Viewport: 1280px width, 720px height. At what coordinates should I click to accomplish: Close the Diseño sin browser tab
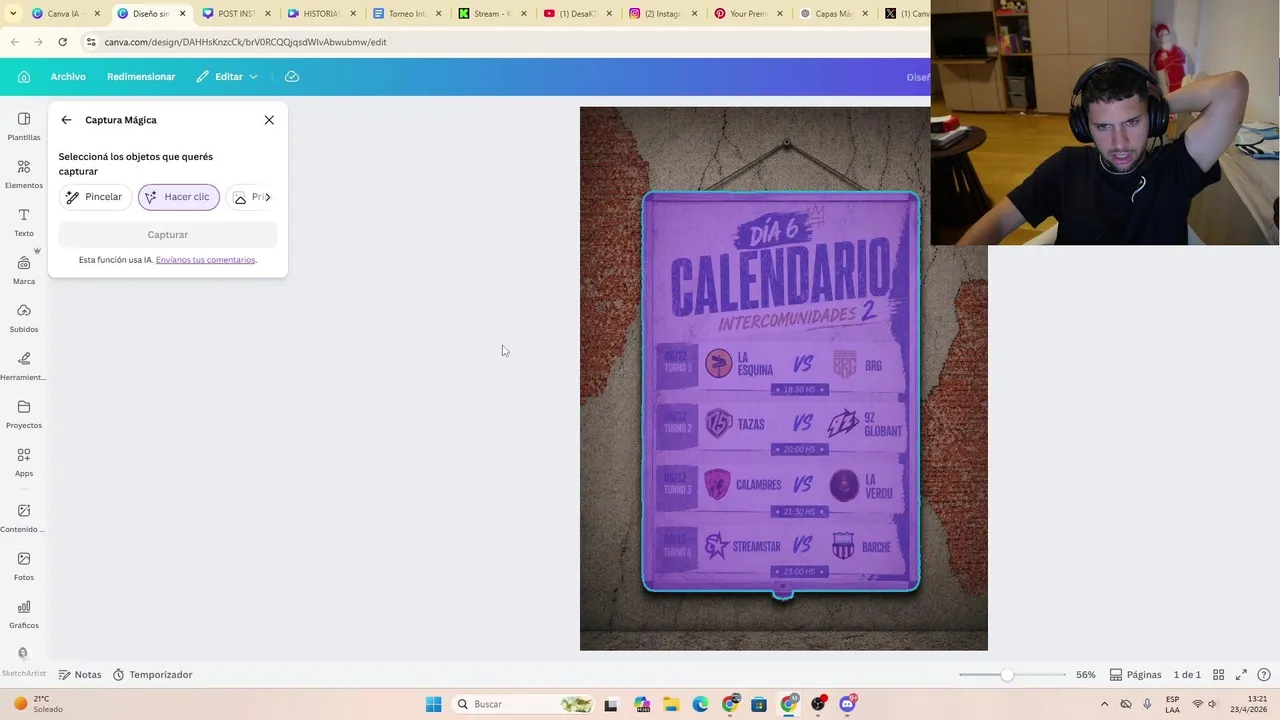[182, 14]
